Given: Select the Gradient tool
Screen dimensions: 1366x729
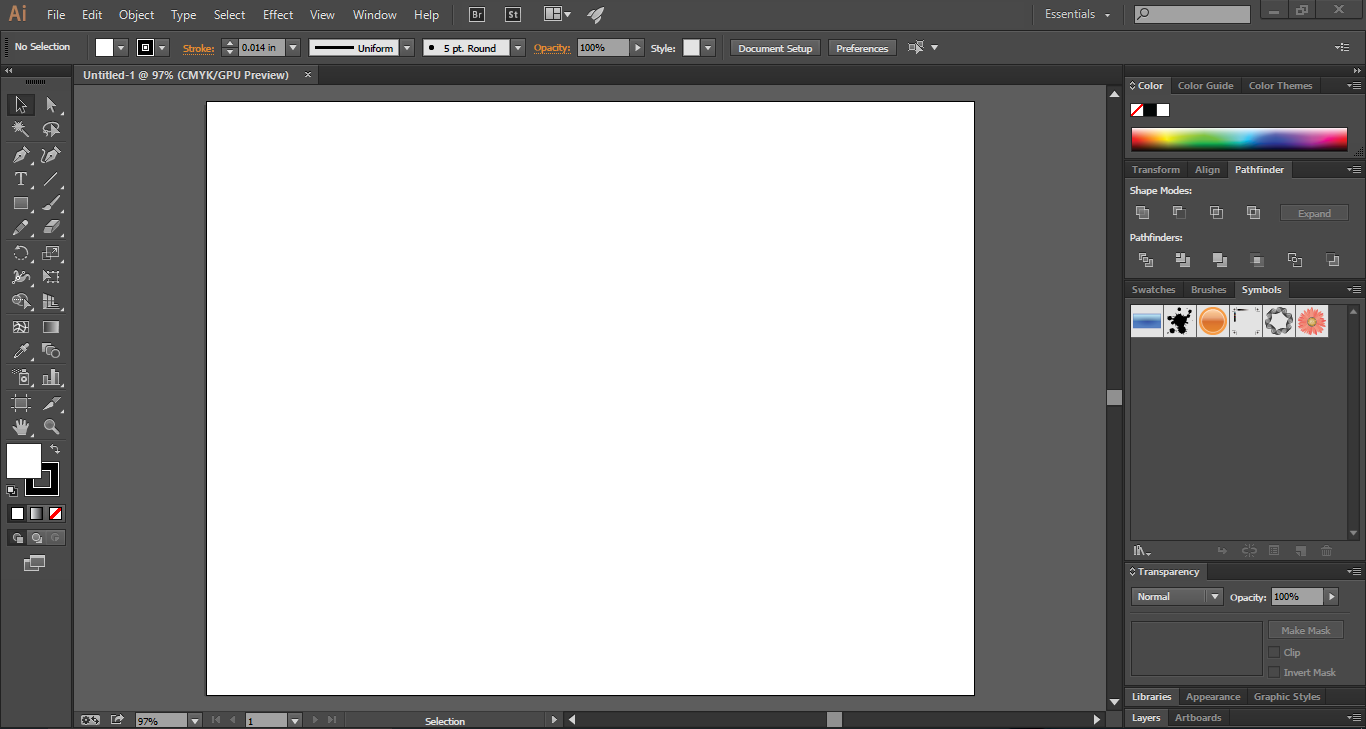Looking at the screenshot, I should pos(52,327).
